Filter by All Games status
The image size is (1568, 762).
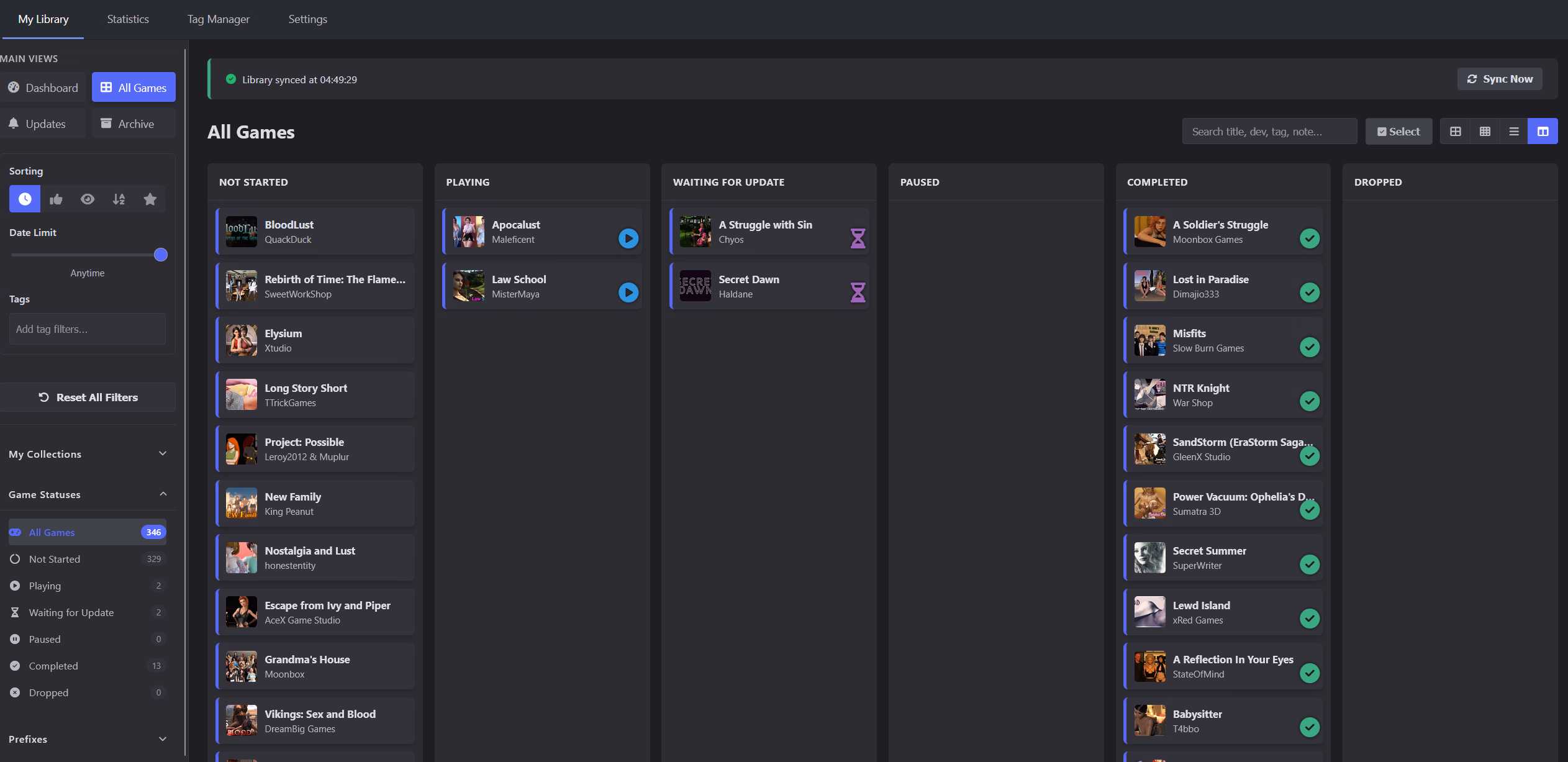point(88,532)
